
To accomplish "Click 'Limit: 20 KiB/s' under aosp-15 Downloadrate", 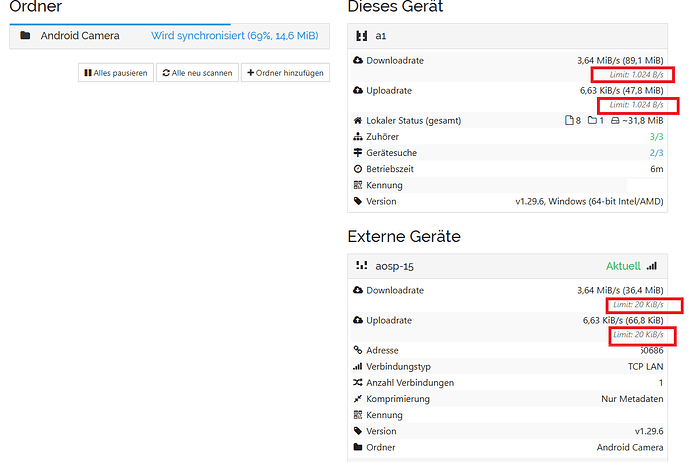I will pos(638,305).
